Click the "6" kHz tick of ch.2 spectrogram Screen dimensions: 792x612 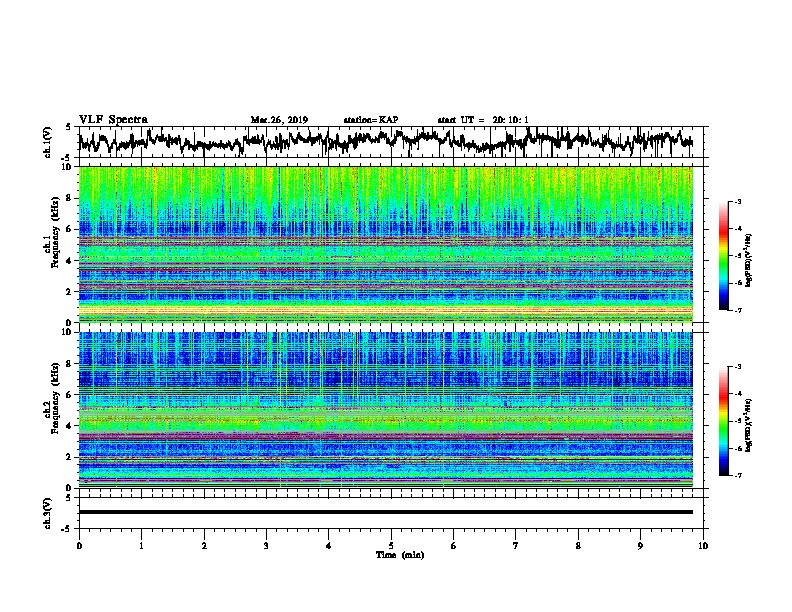coord(69,394)
